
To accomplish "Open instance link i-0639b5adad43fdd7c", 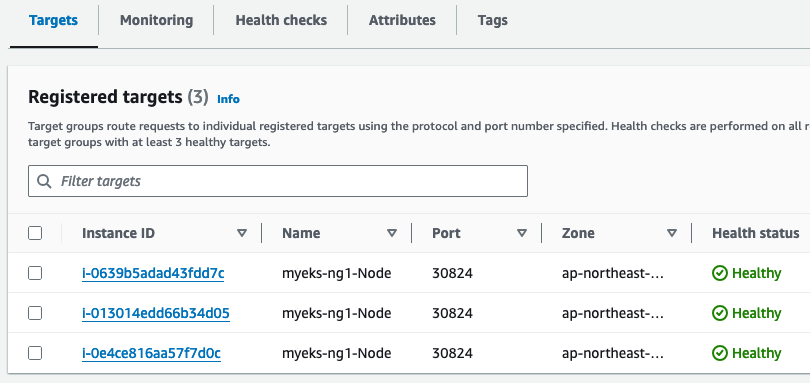I will tap(153, 273).
